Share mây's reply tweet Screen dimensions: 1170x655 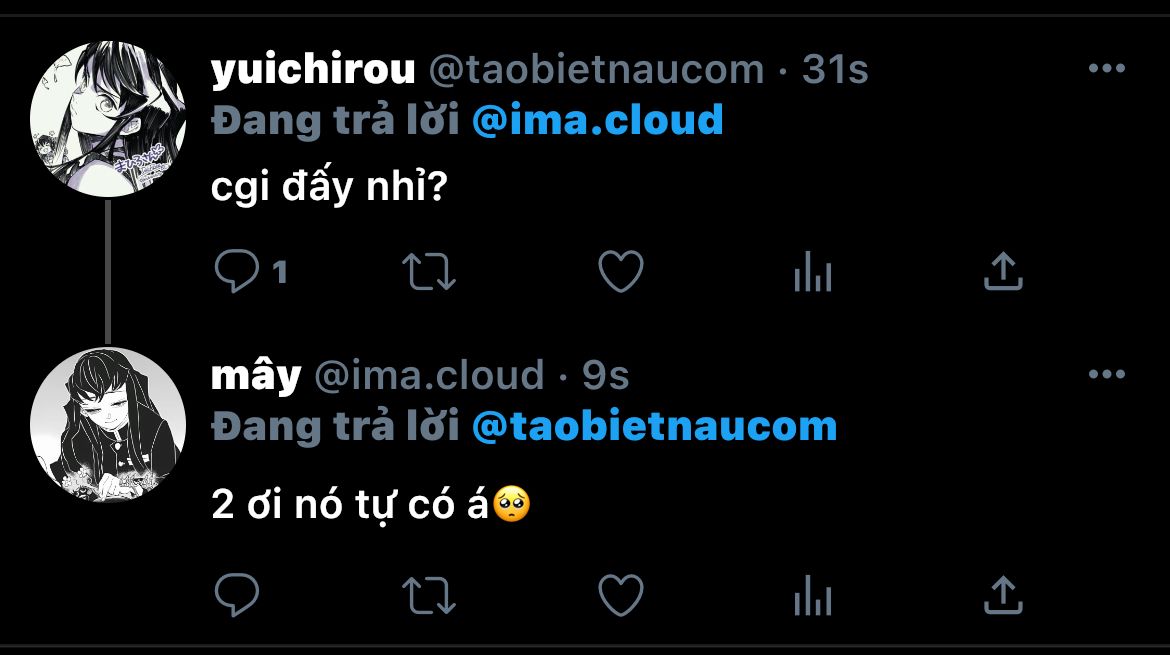(x=1003, y=596)
